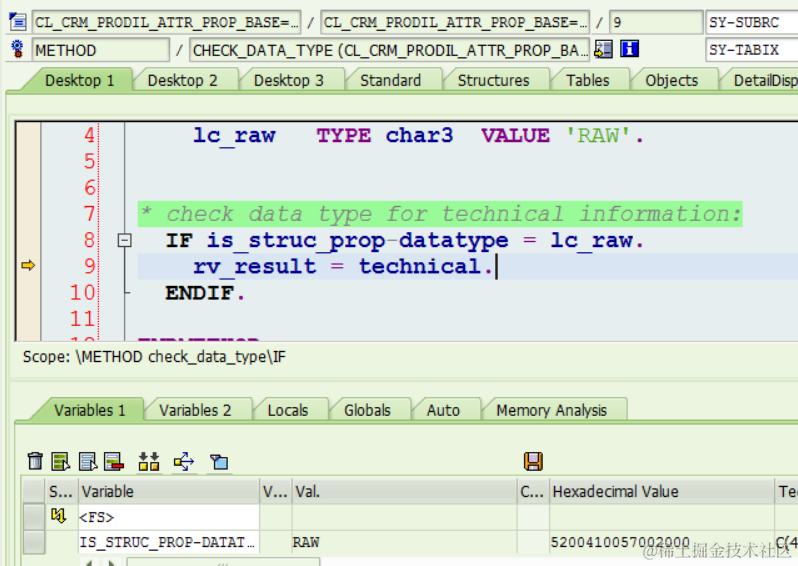Select the Variables 1 tab
Image resolution: width=798 pixels, height=566 pixels.
90,410
